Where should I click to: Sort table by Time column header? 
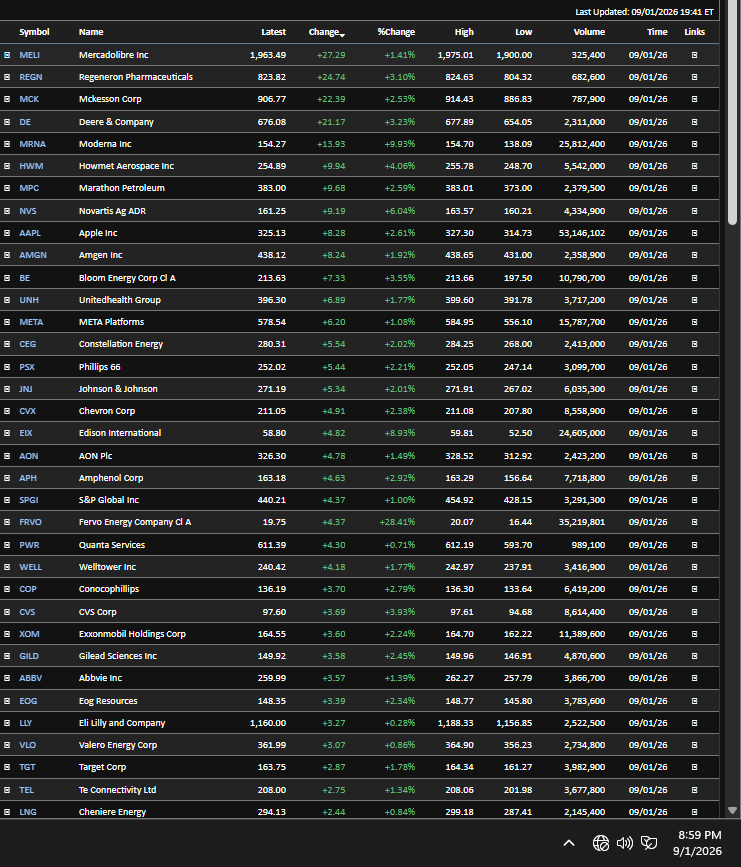click(657, 32)
